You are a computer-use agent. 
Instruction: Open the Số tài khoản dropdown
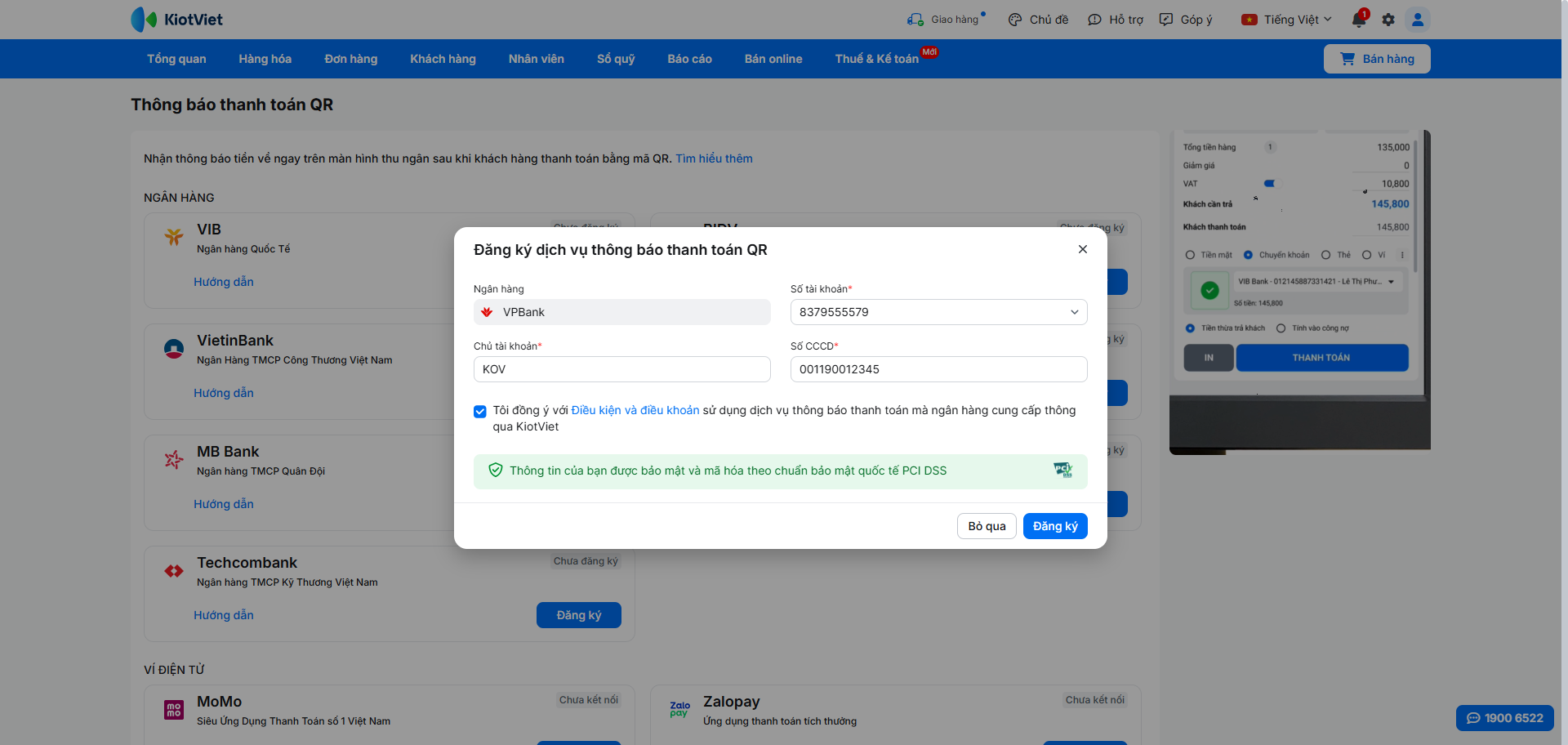pos(938,312)
